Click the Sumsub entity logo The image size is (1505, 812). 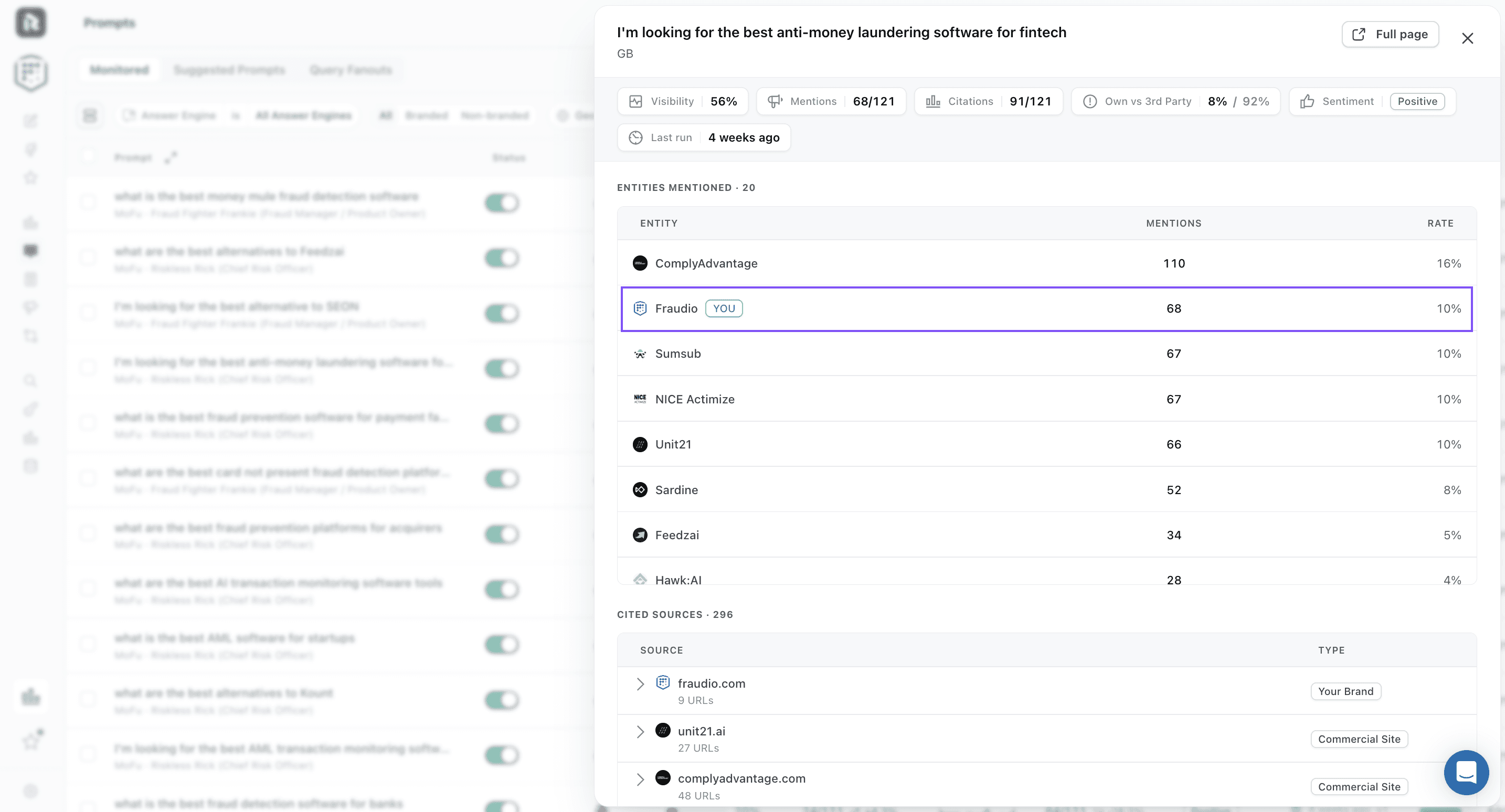640,354
